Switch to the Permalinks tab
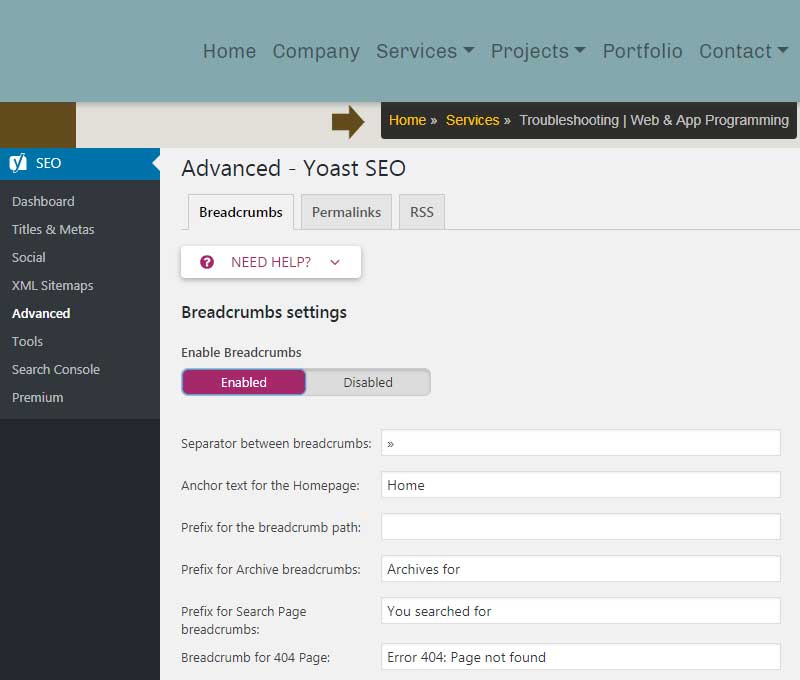The image size is (800, 680). tap(346, 212)
